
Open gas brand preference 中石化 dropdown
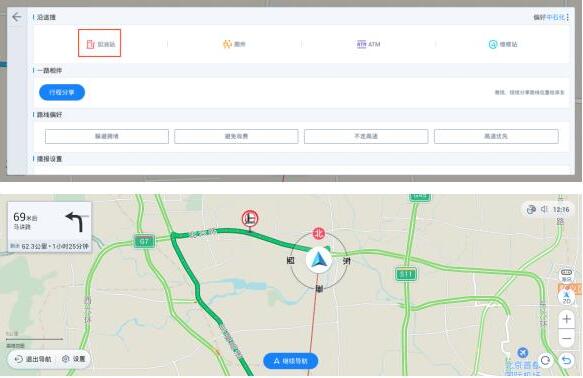[x=556, y=17]
